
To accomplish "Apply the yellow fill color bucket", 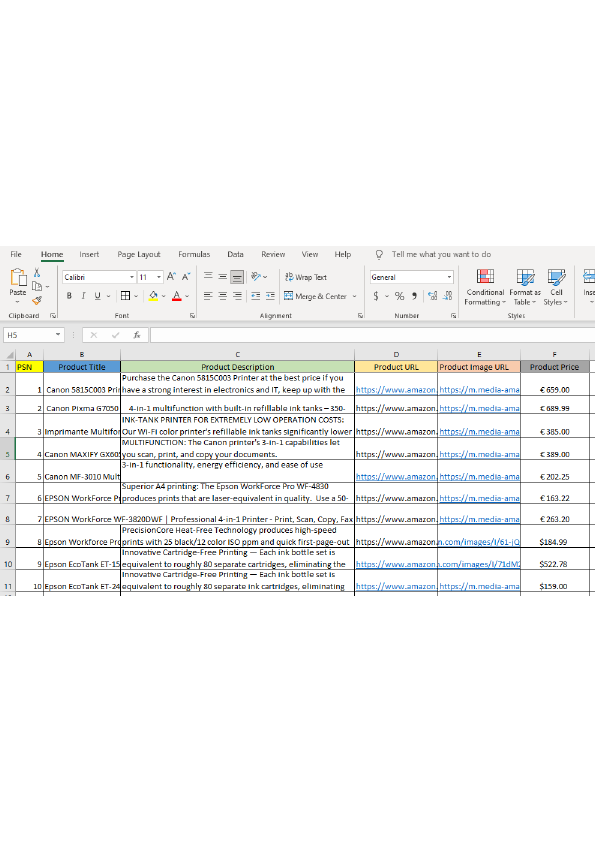I will pos(154,295).
